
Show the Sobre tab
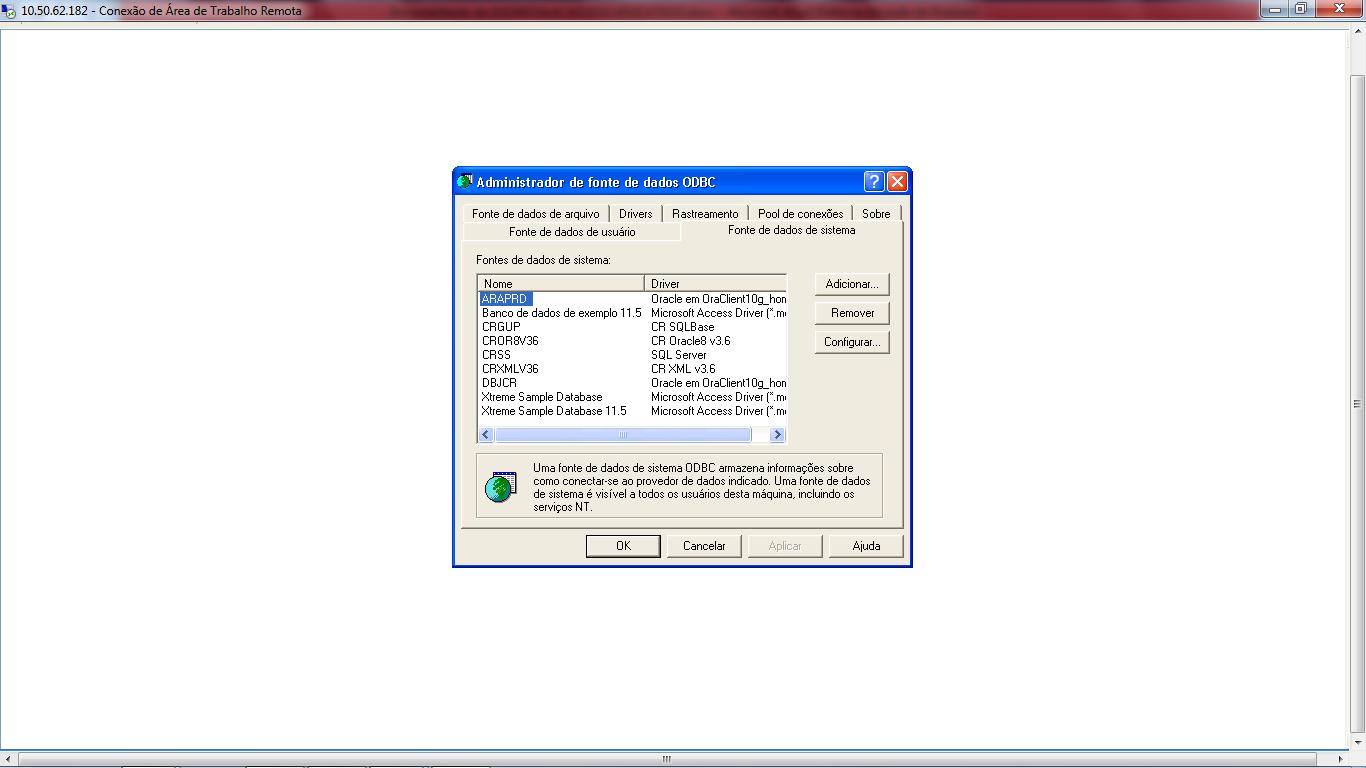pyautogui.click(x=876, y=213)
